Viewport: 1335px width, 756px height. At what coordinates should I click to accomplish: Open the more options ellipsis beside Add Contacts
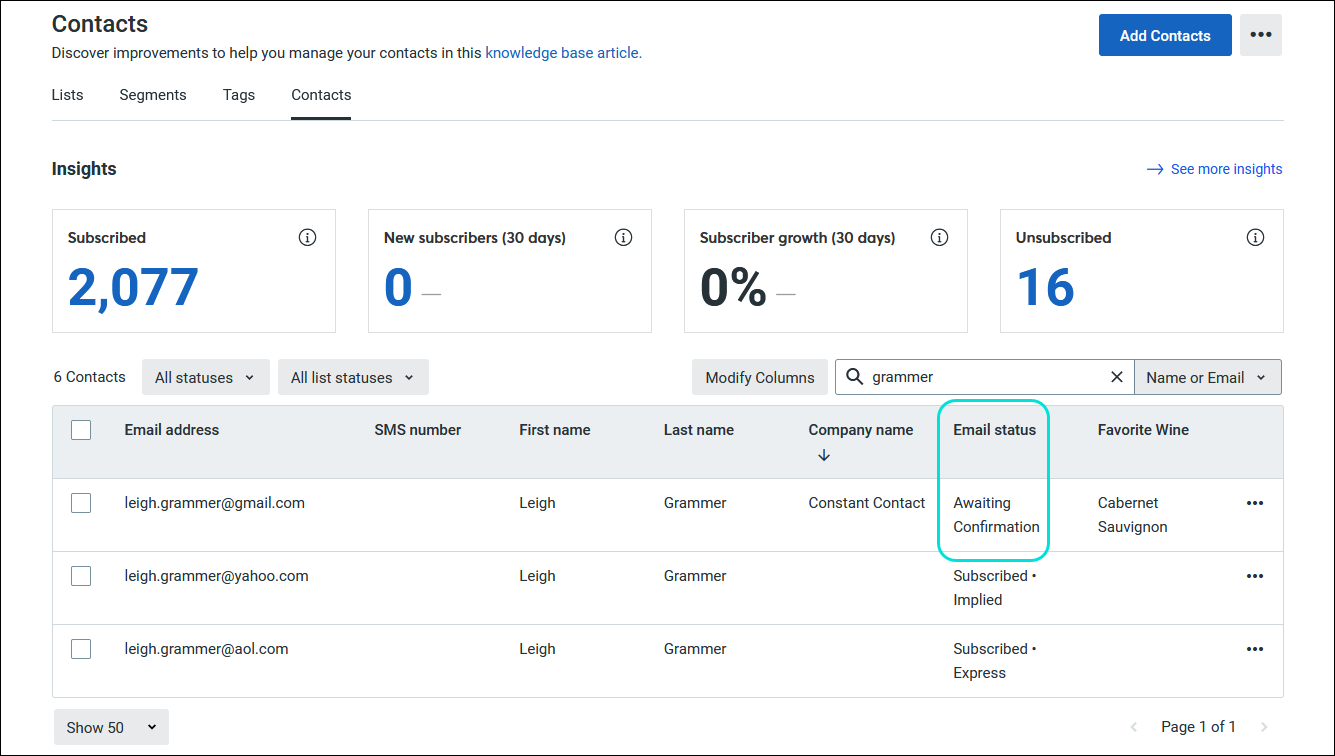click(1260, 35)
